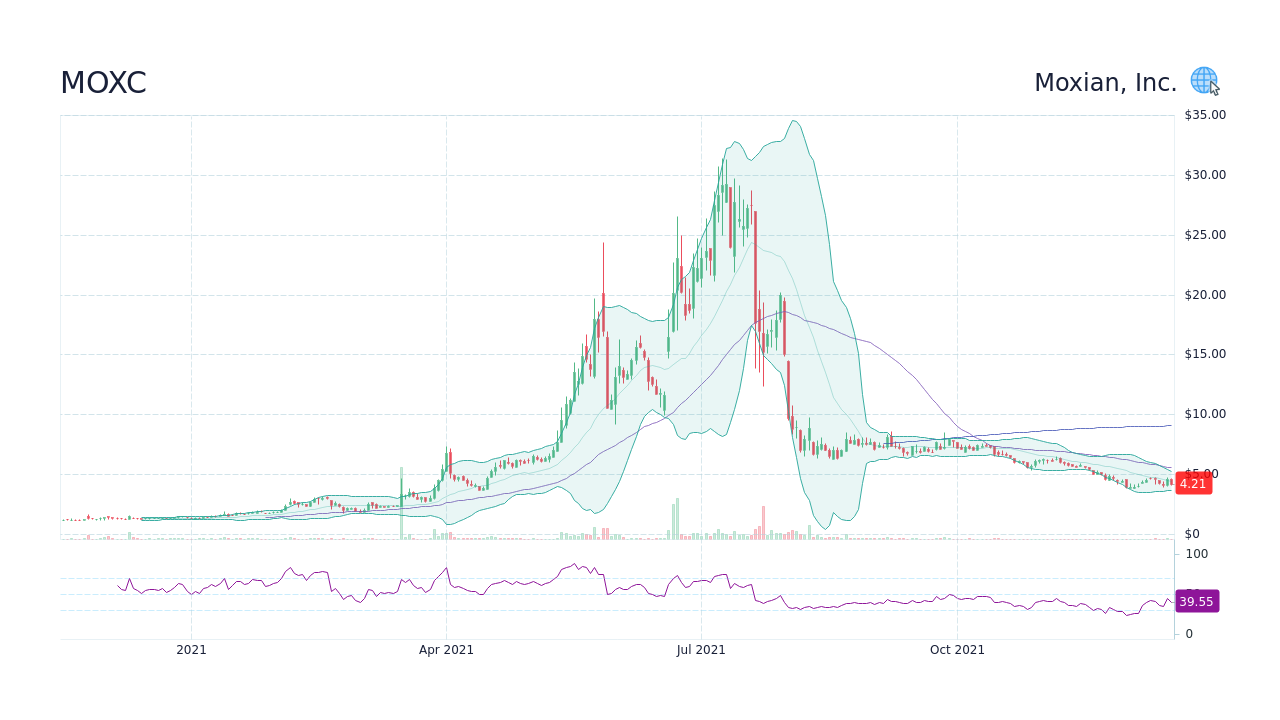The image size is (1280, 720).
Task: Click the Moxian, Inc. company name
Action: tap(1105, 83)
